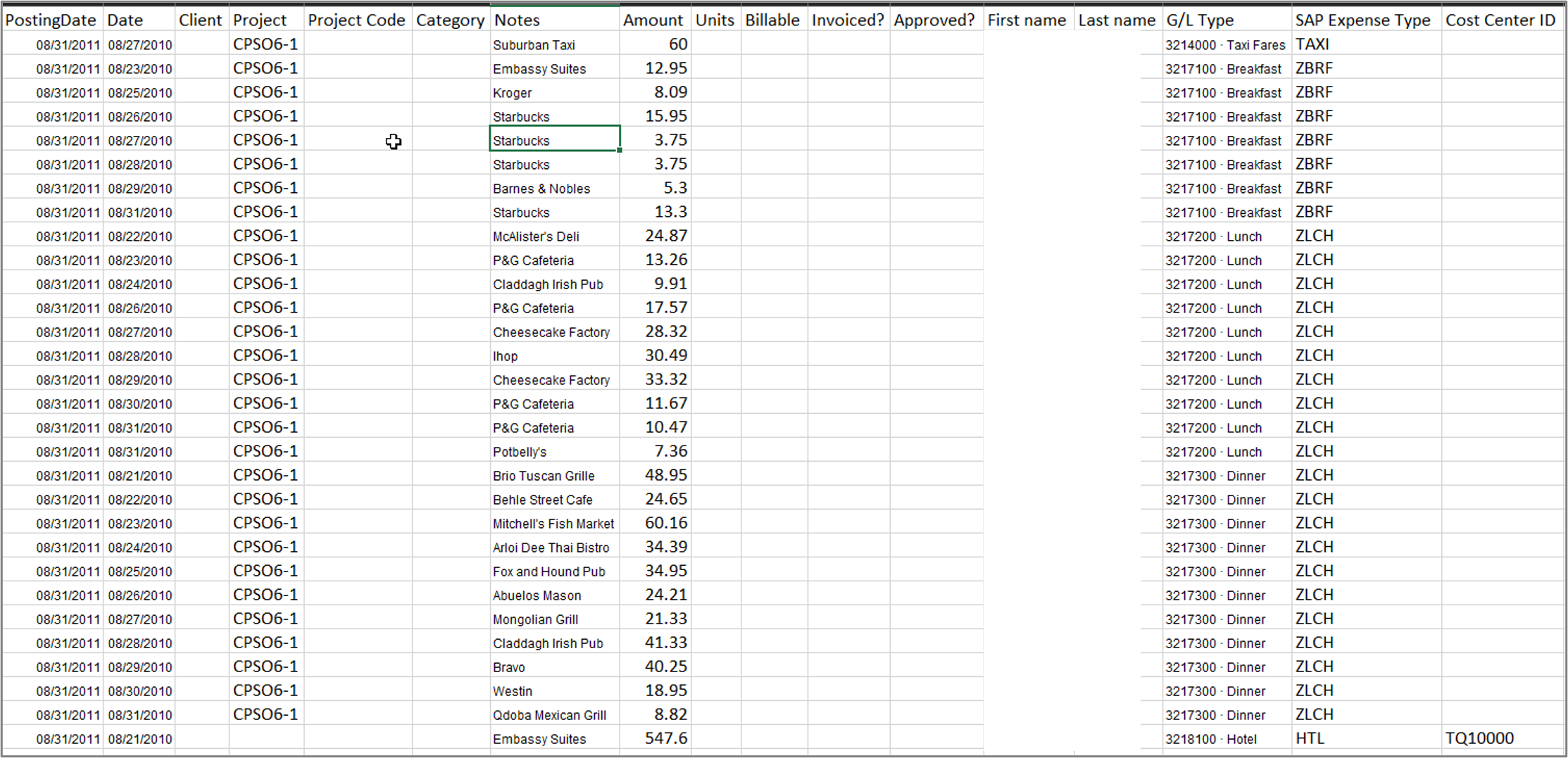This screenshot has height=758, width=1568.
Task: Click the 3218100 · Hotel cell
Action: pyautogui.click(x=1227, y=738)
